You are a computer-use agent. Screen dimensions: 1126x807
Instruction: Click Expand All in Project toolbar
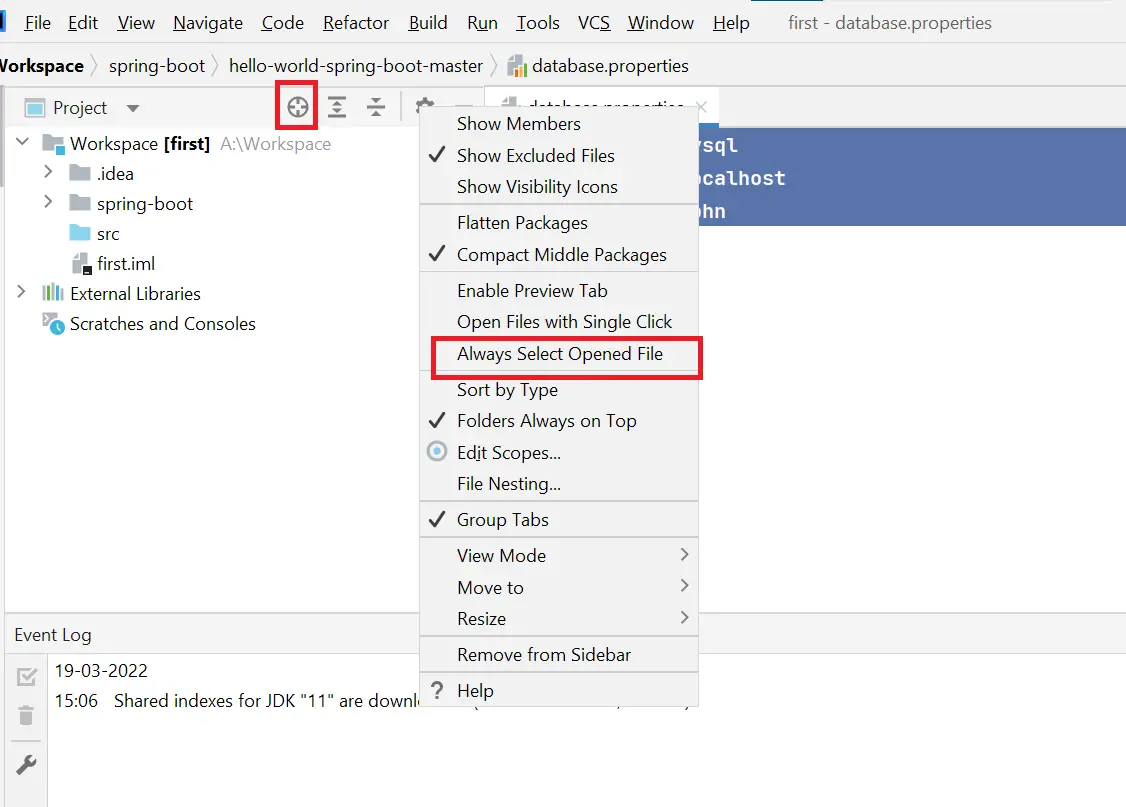[337, 104]
